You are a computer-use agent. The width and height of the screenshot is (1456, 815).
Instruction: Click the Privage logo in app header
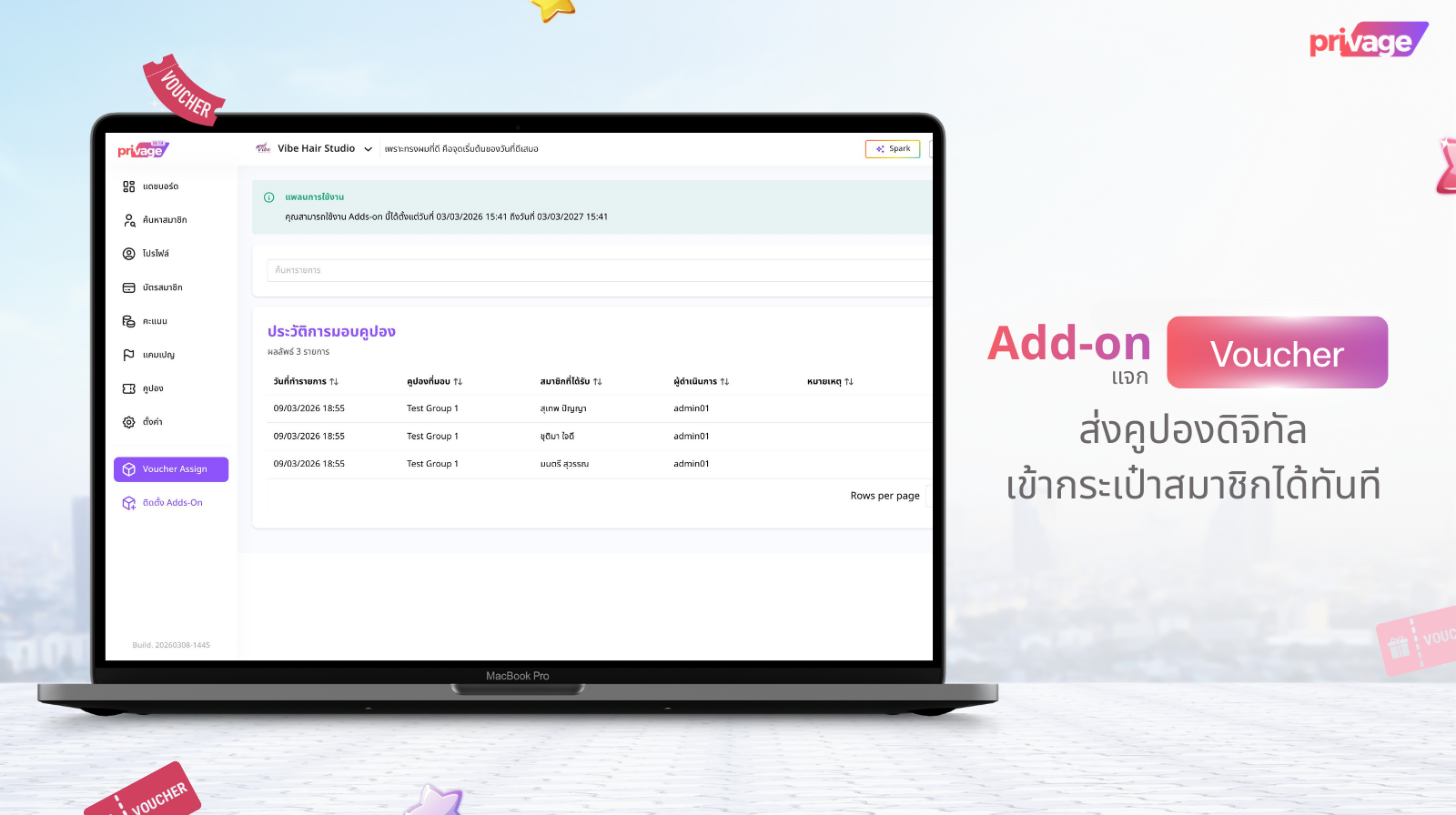pyautogui.click(x=143, y=150)
